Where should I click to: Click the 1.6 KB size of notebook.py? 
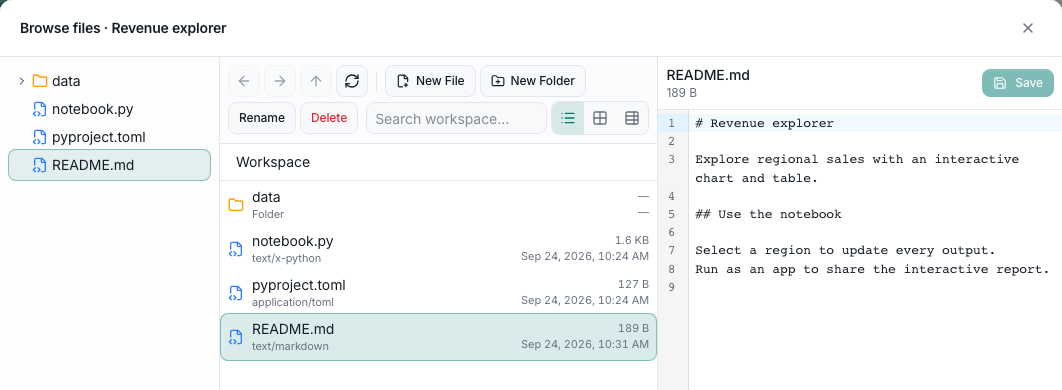click(x=632, y=240)
